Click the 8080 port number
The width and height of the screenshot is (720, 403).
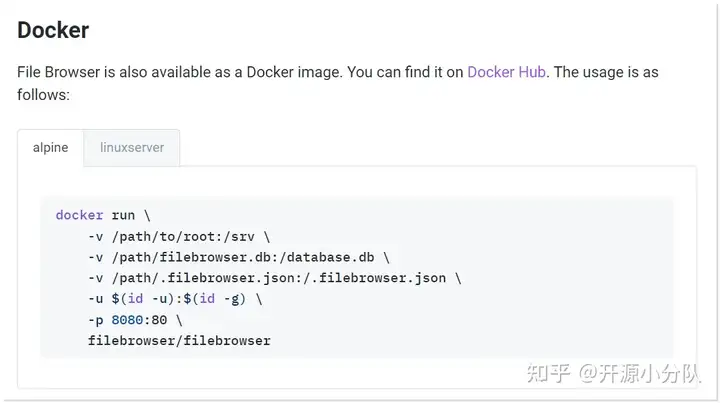(x=127, y=320)
